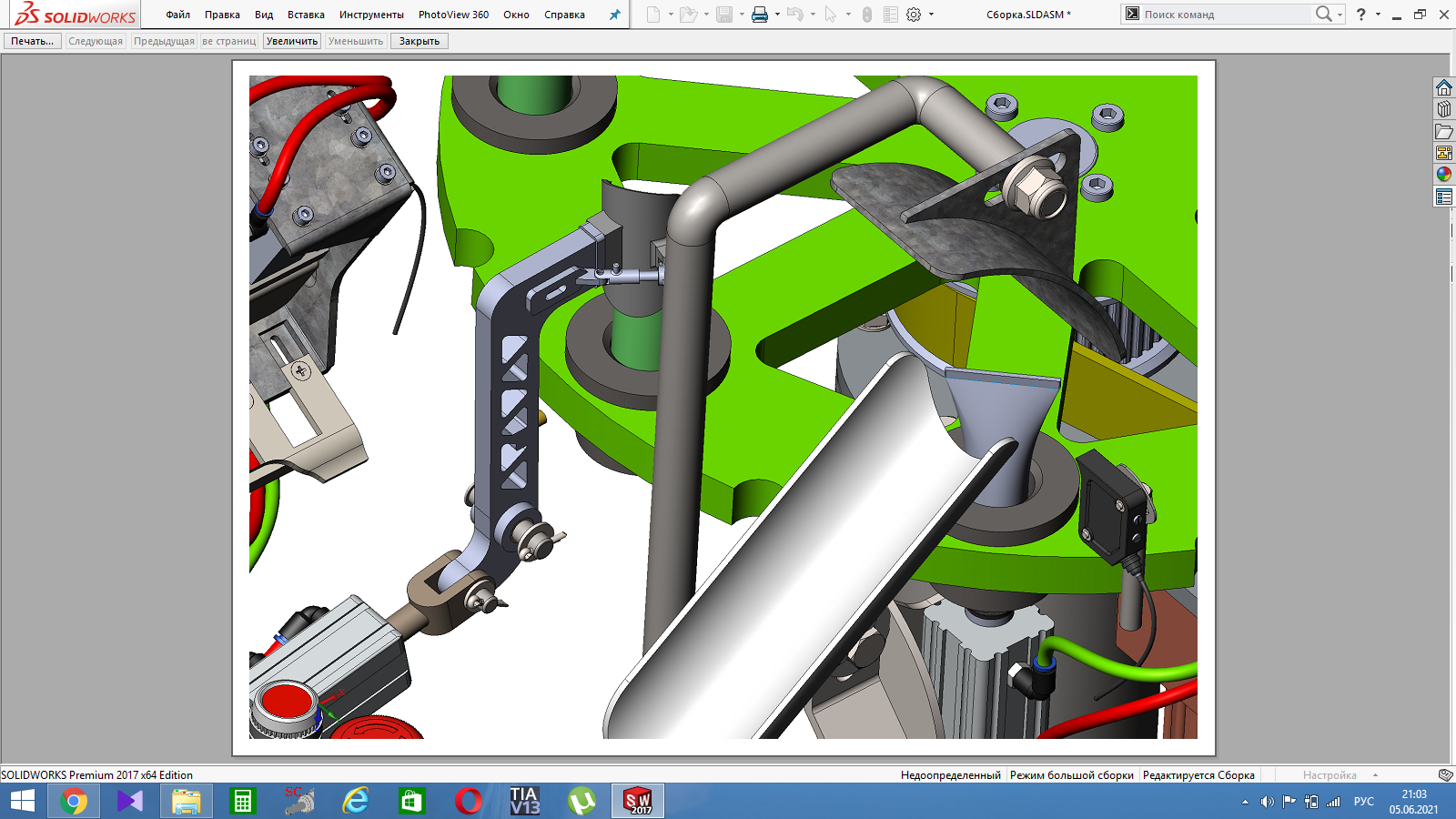This screenshot has width=1456, height=819.
Task: Open the PhotoView 360 menu
Action: coord(453,15)
